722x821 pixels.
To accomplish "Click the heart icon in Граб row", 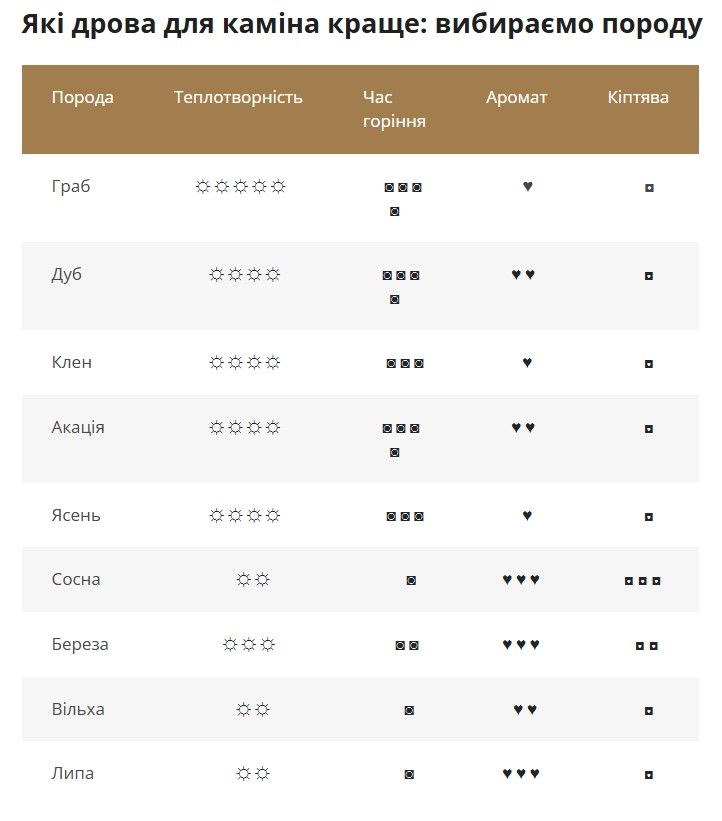I will tap(527, 186).
